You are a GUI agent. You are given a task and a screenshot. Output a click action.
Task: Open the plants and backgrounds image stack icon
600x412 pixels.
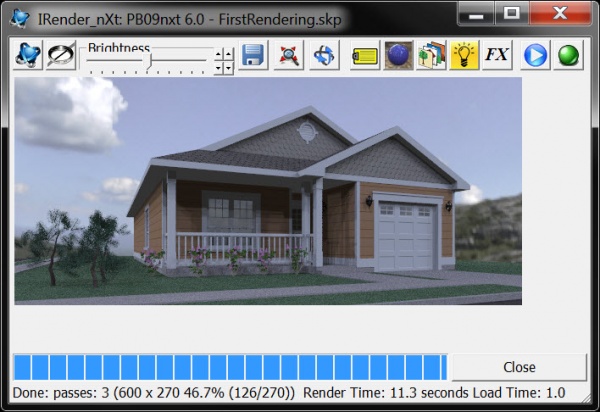click(x=431, y=55)
